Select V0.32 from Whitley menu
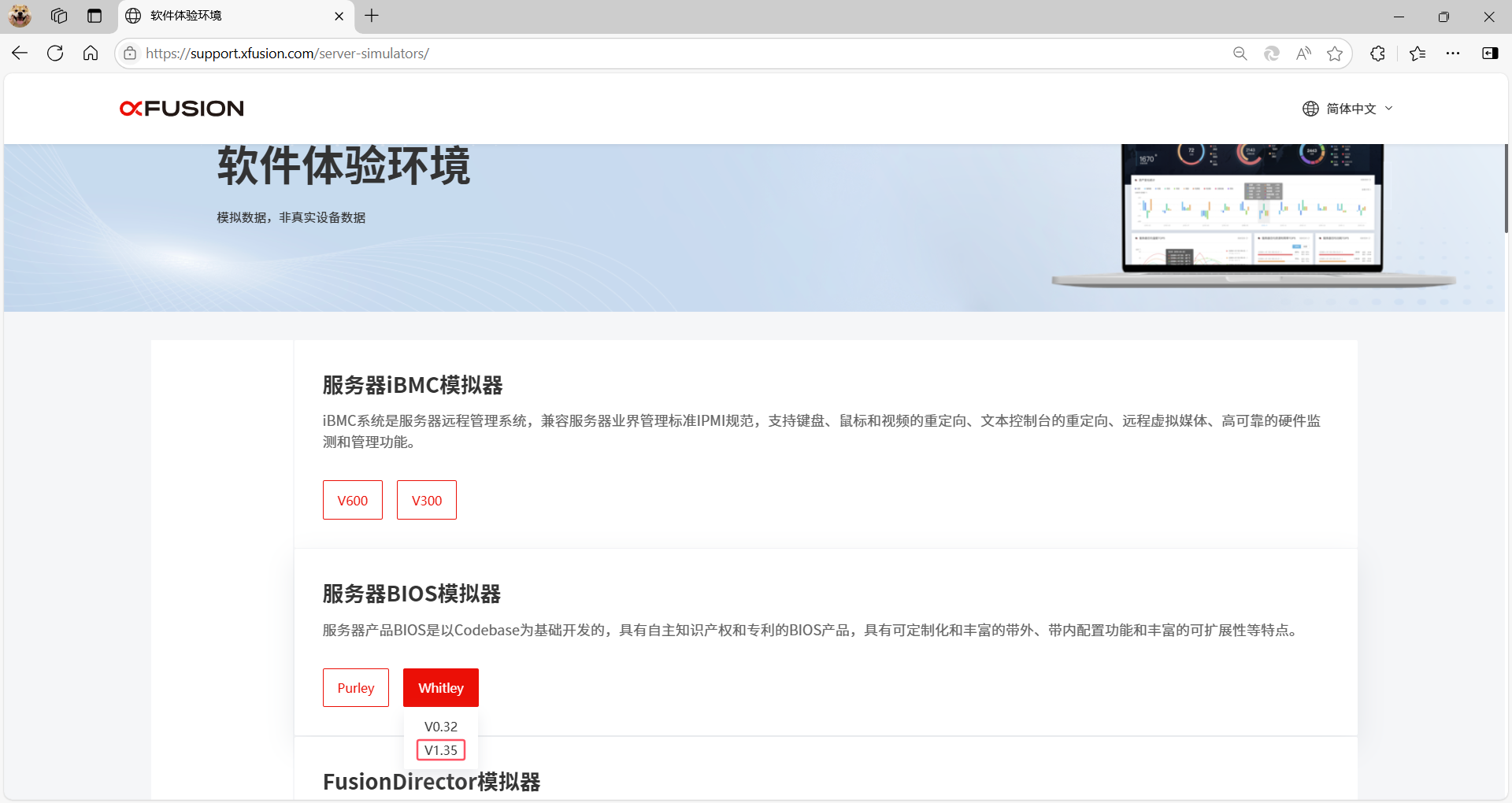Screen dimensions: 1512x803 point(441,727)
